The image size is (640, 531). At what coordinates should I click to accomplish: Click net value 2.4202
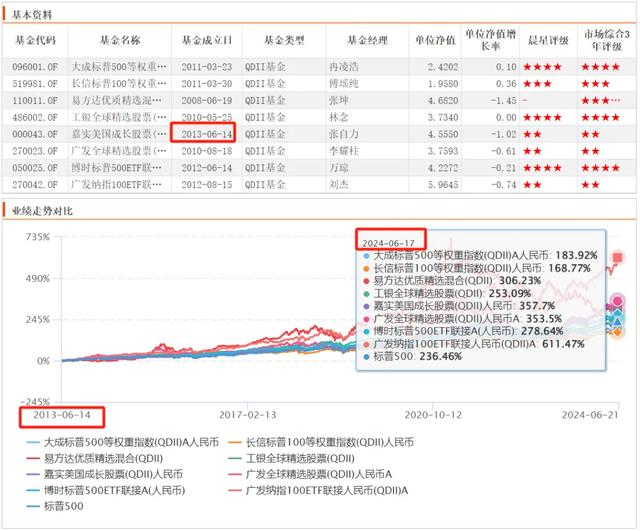443,67
